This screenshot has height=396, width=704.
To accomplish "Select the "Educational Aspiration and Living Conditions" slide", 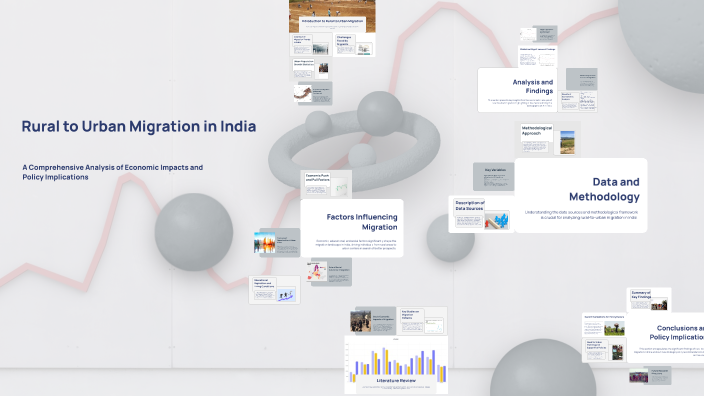I will (x=274, y=290).
